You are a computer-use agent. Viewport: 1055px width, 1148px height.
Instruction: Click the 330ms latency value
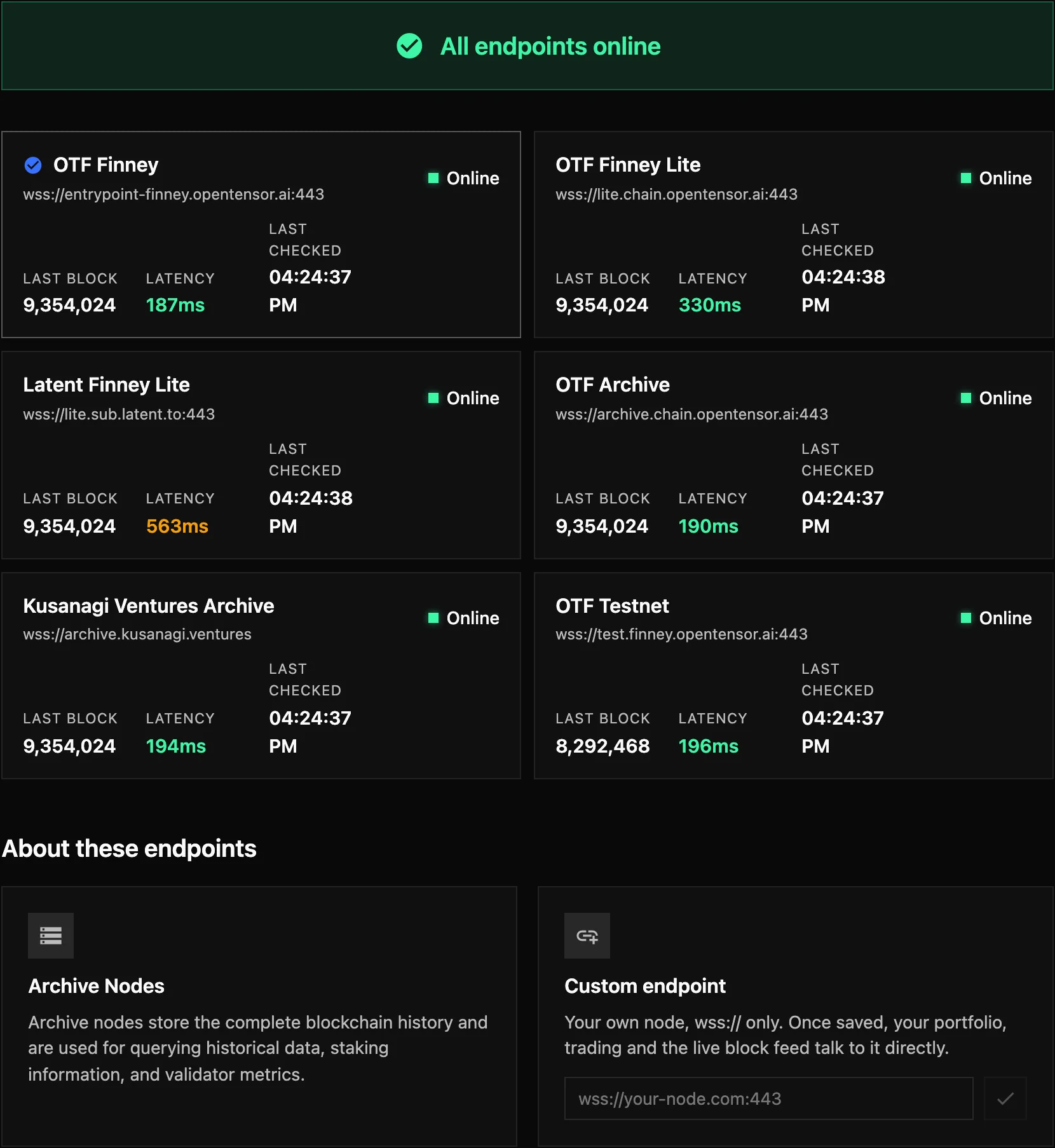710,305
